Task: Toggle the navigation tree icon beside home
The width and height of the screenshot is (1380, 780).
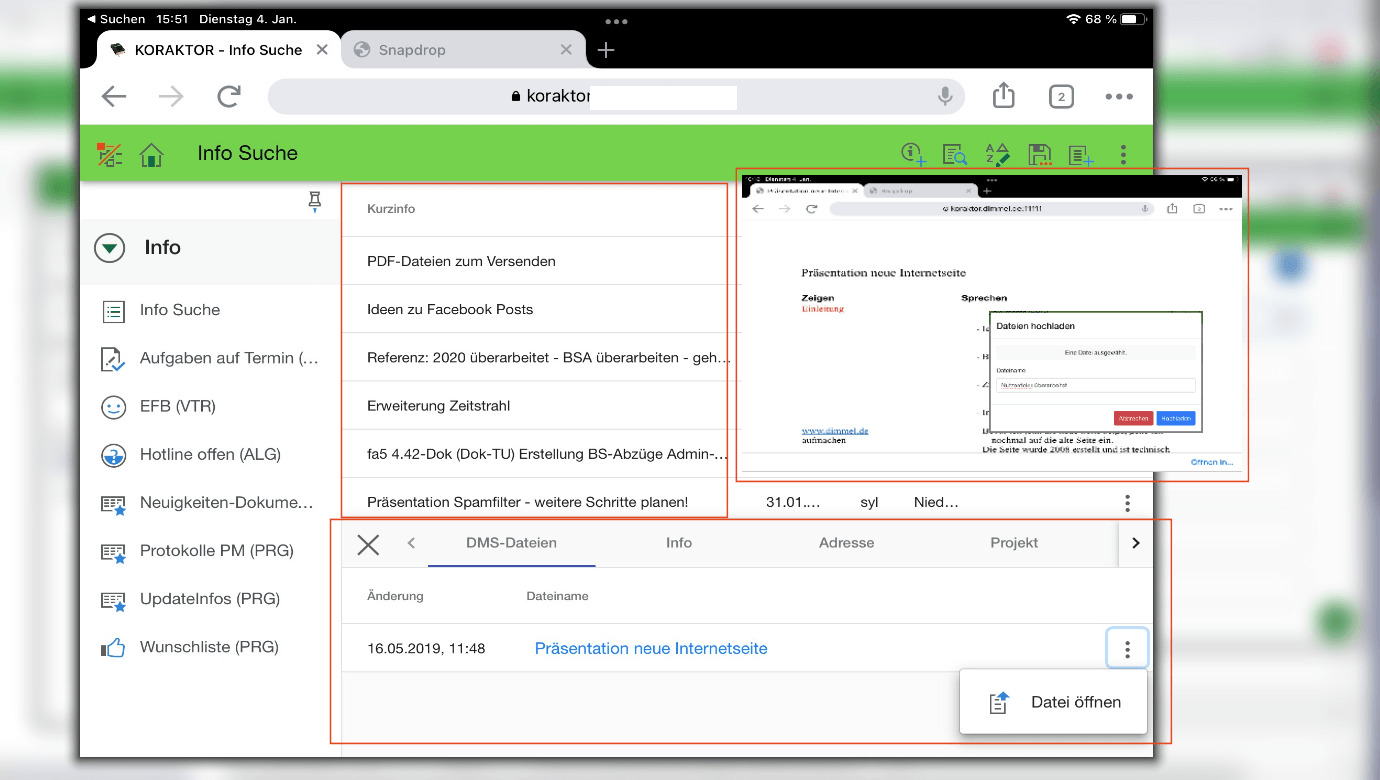Action: tap(109, 154)
